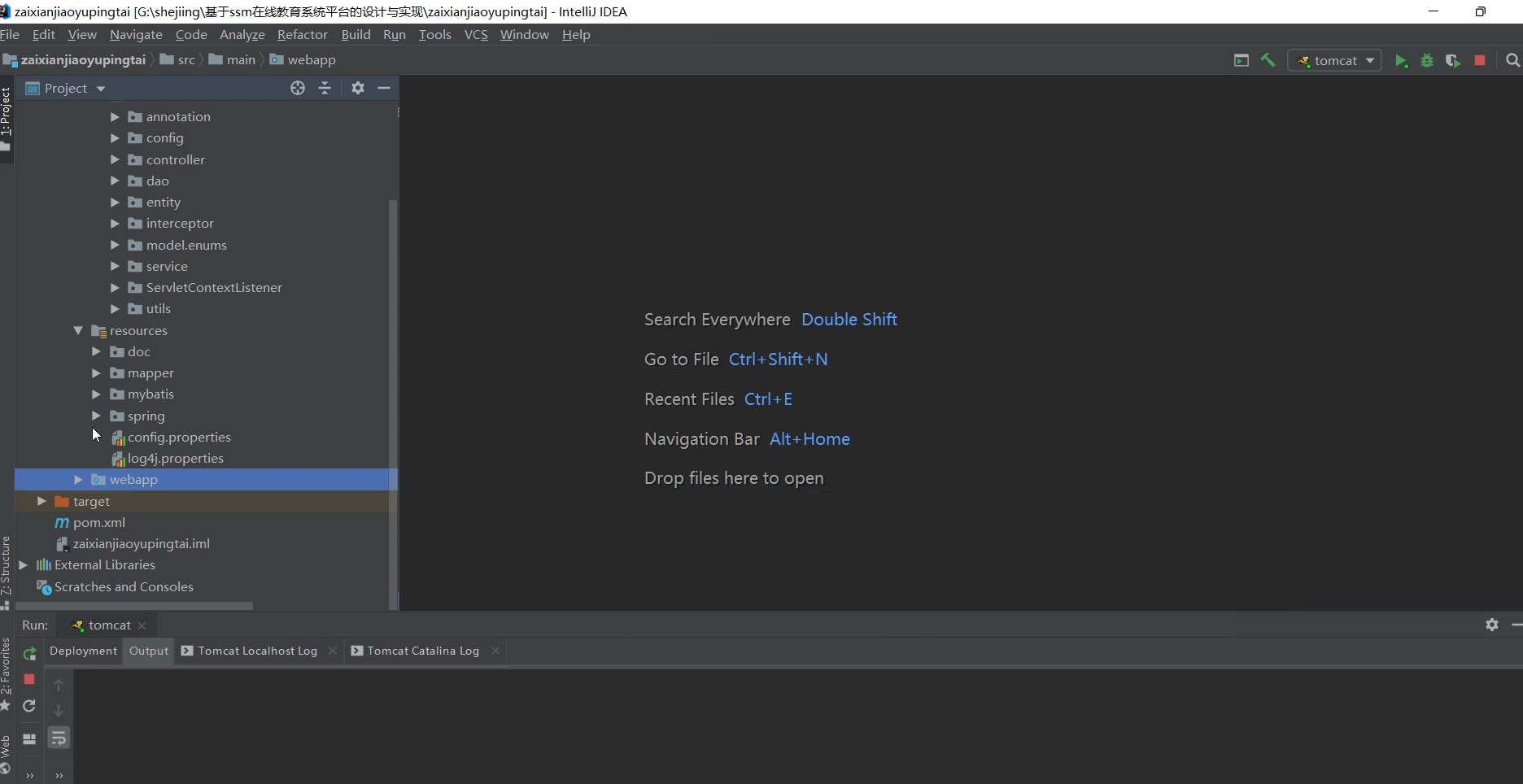The image size is (1523, 784).
Task: Toggle the Structure side tool tab
Action: pyautogui.click(x=6, y=572)
